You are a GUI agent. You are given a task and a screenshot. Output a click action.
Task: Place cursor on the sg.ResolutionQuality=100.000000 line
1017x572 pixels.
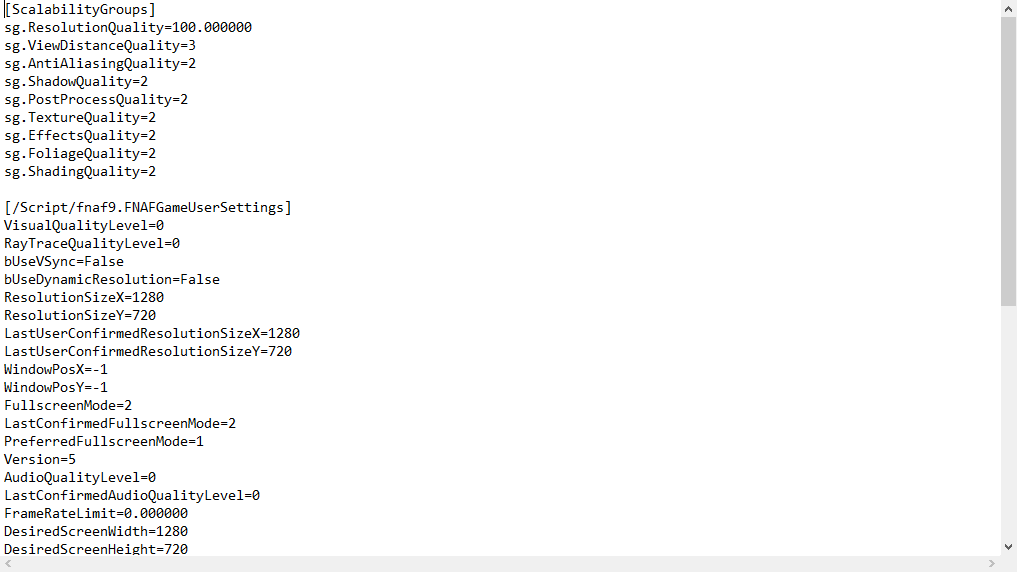click(128, 27)
